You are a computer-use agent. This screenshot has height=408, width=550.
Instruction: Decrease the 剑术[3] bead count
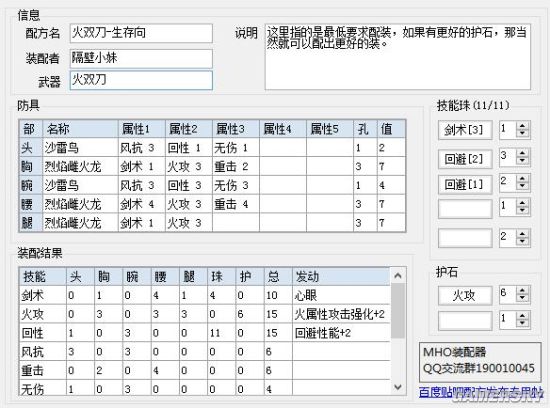point(523,134)
